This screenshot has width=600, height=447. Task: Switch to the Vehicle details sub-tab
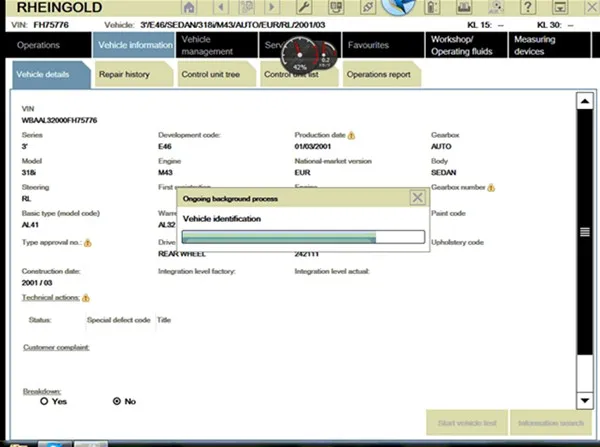point(51,75)
